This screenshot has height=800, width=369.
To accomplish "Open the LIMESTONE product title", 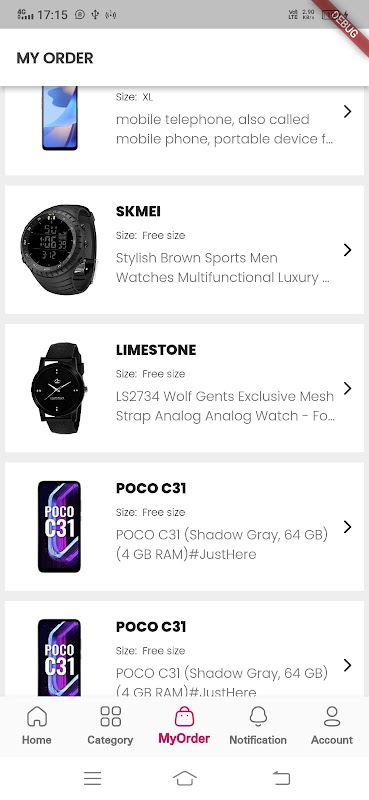I will [x=156, y=350].
